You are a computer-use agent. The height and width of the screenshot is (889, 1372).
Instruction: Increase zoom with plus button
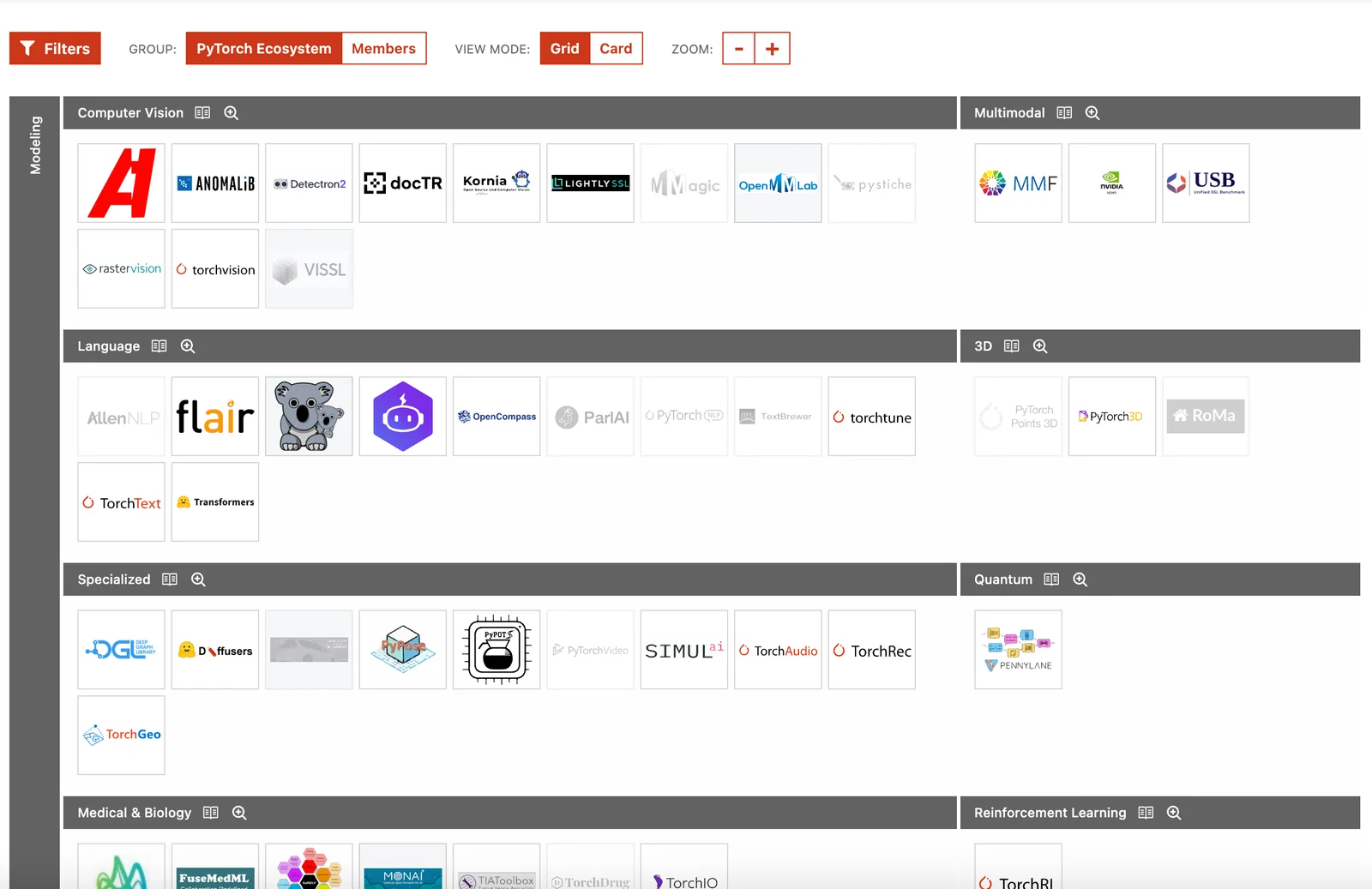pos(772,49)
